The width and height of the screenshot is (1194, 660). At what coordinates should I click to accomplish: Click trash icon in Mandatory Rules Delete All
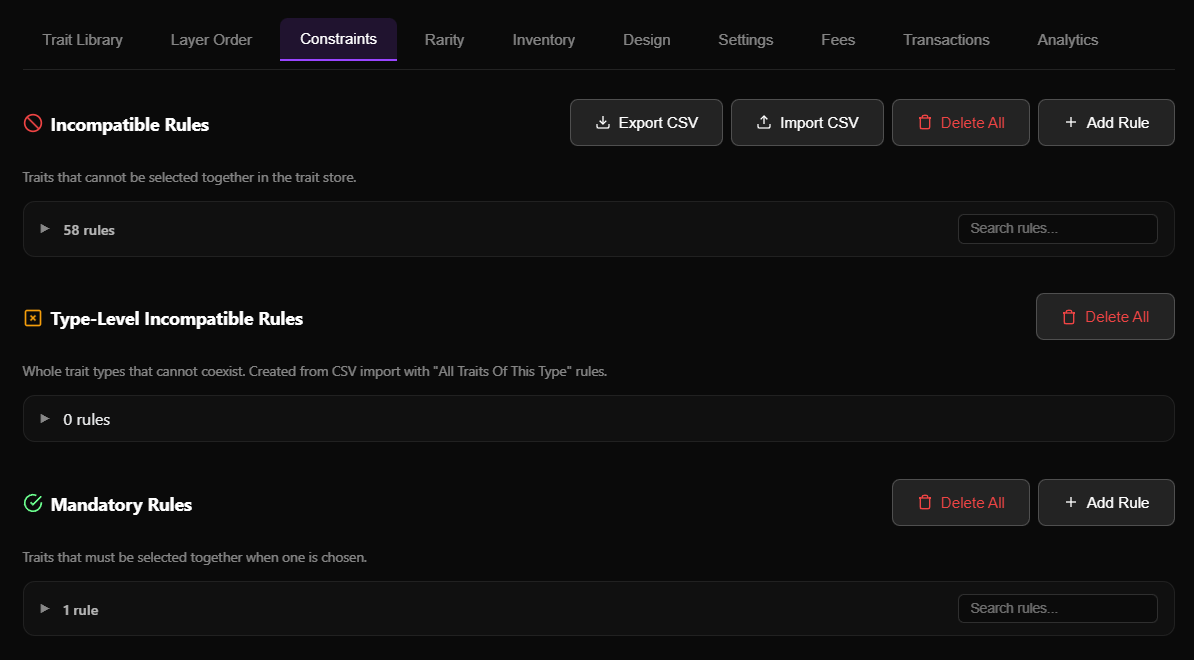pyautogui.click(x=924, y=503)
